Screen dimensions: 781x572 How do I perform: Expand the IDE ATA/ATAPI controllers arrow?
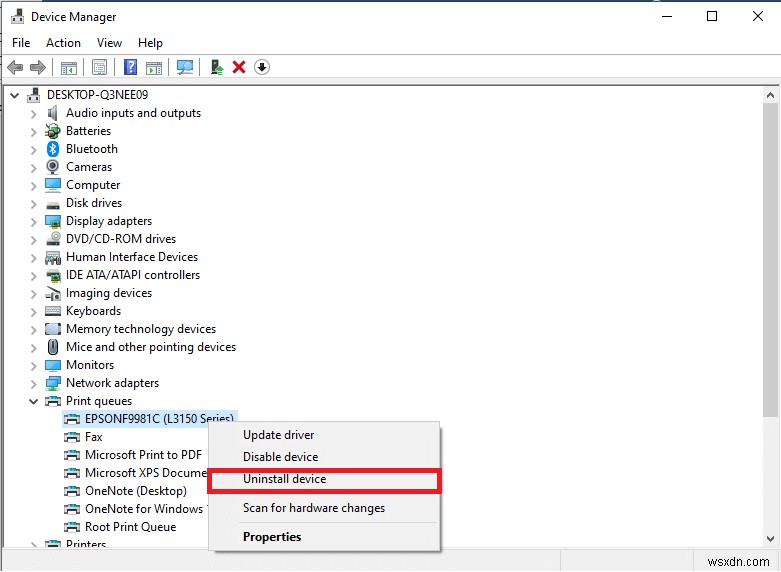[x=33, y=276]
